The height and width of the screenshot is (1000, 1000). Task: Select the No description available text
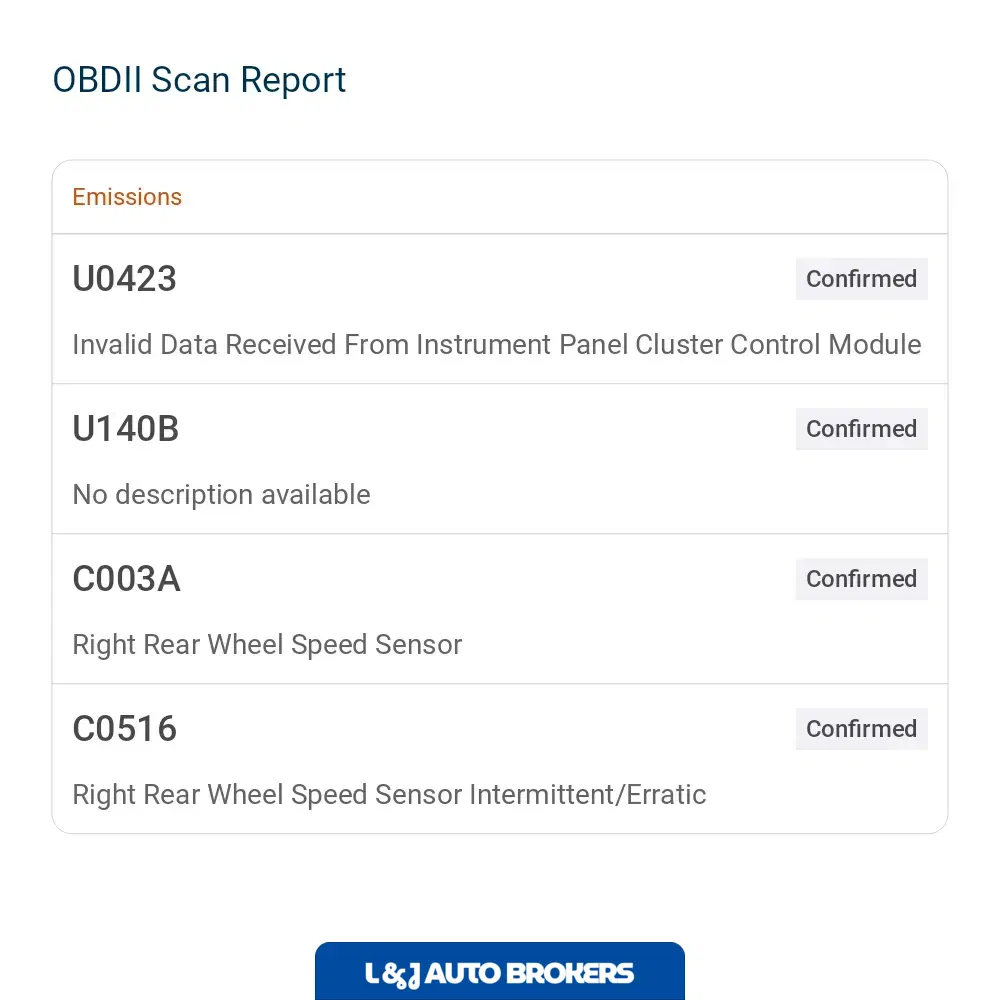coord(221,495)
